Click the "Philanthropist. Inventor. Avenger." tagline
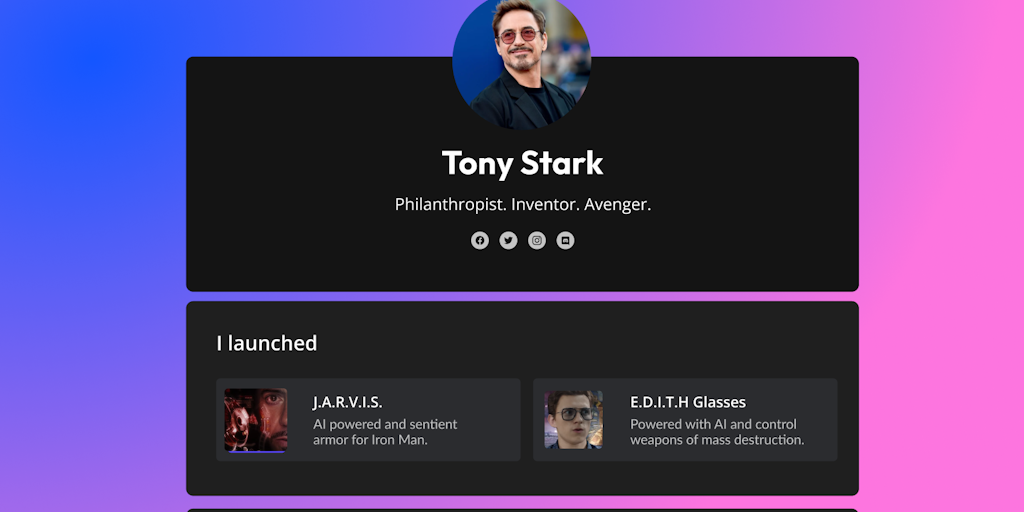The width and height of the screenshot is (1024, 512). 522,204
